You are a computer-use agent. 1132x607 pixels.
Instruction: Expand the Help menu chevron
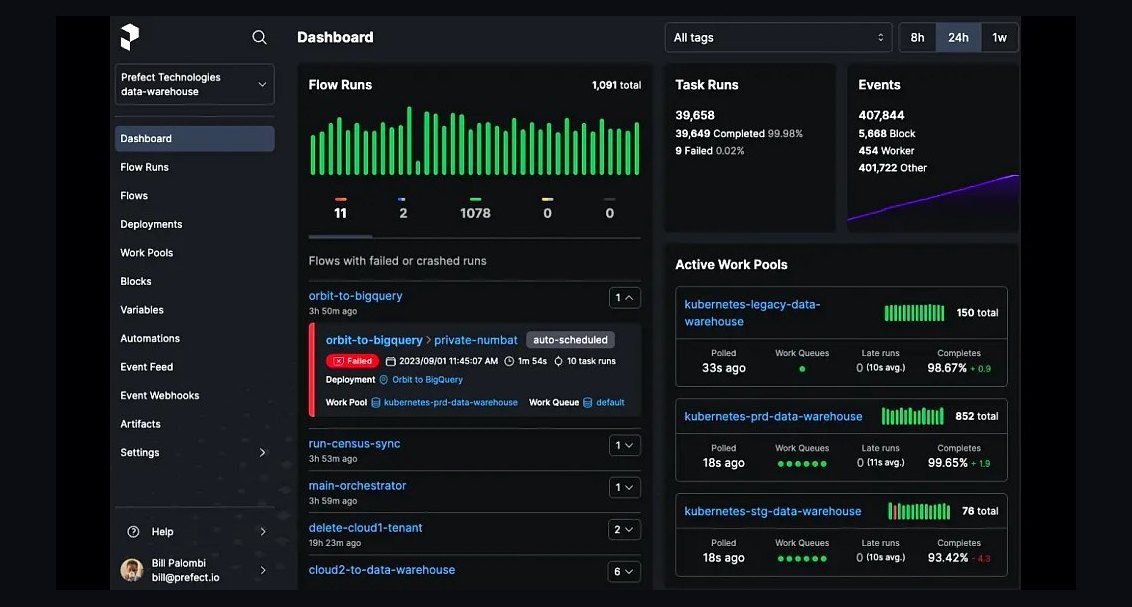[x=262, y=532]
